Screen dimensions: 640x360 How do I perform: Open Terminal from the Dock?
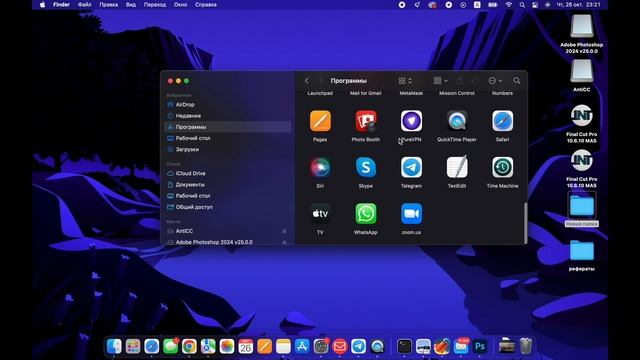(x=404, y=347)
